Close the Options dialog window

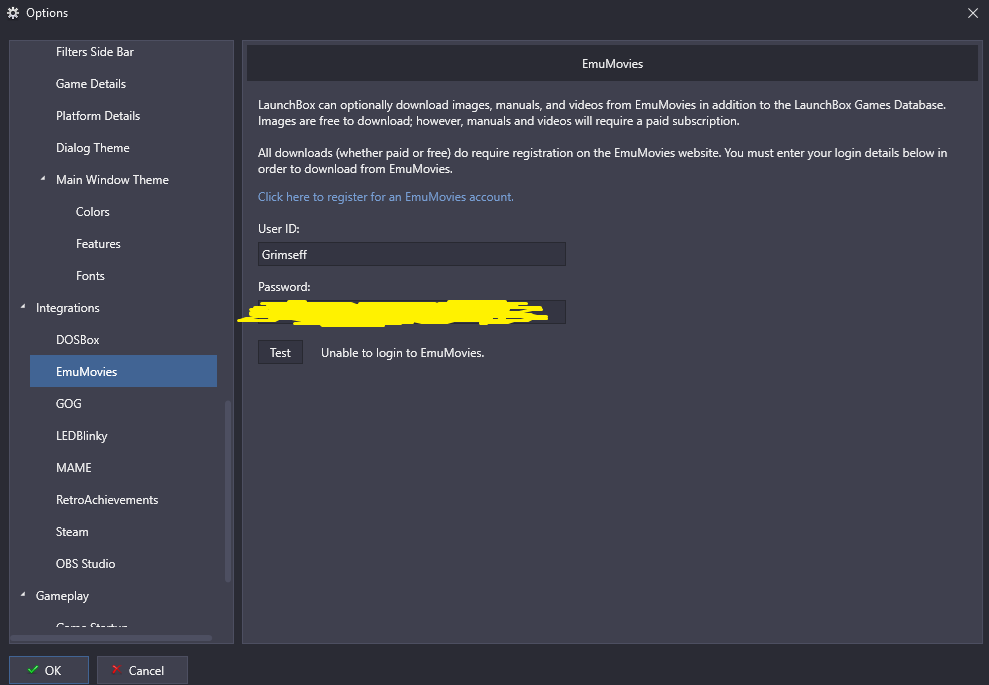click(973, 13)
